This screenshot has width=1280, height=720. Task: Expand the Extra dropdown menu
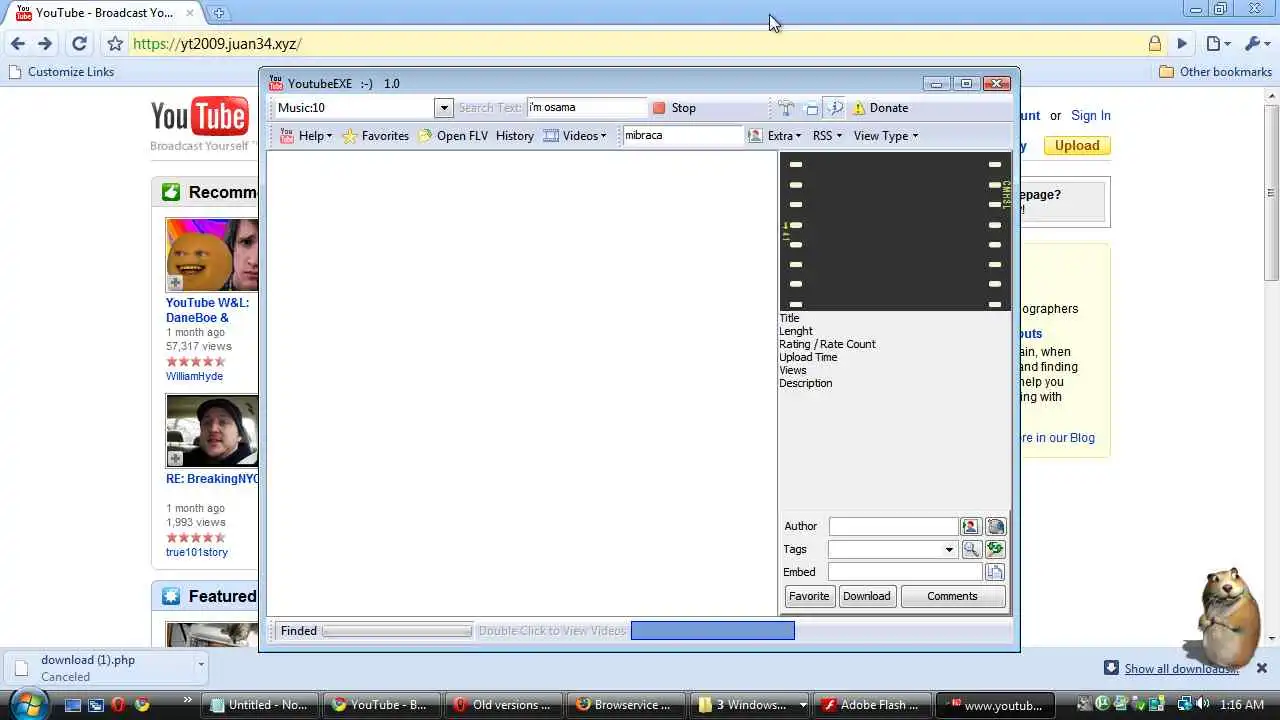coord(785,136)
